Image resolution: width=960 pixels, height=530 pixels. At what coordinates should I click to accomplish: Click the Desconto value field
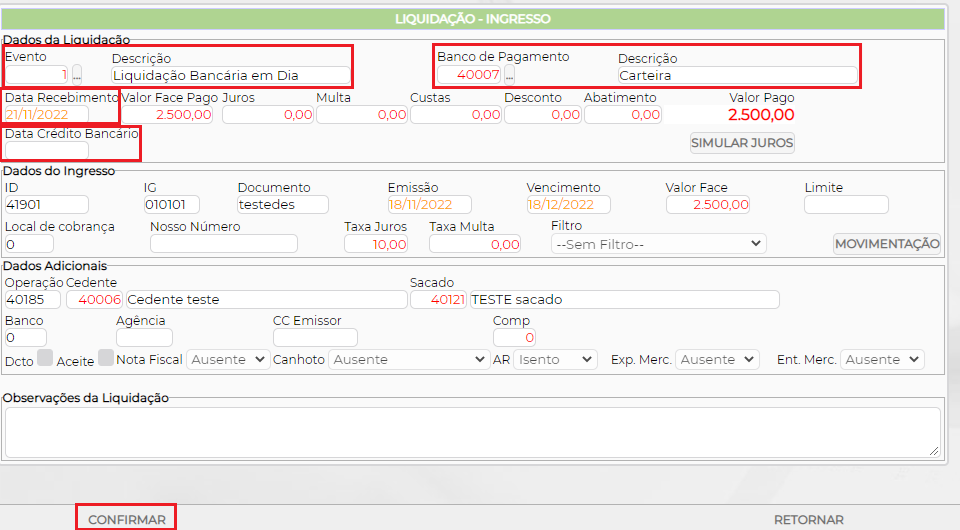542,115
